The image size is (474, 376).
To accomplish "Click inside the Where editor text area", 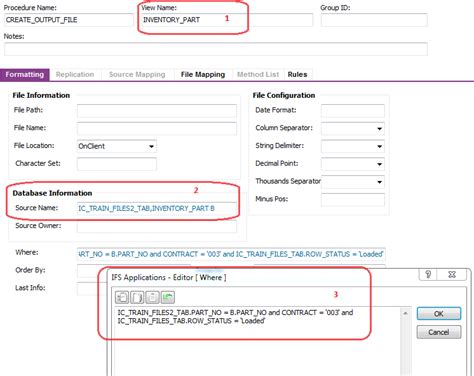I will pyautogui.click(x=258, y=340).
